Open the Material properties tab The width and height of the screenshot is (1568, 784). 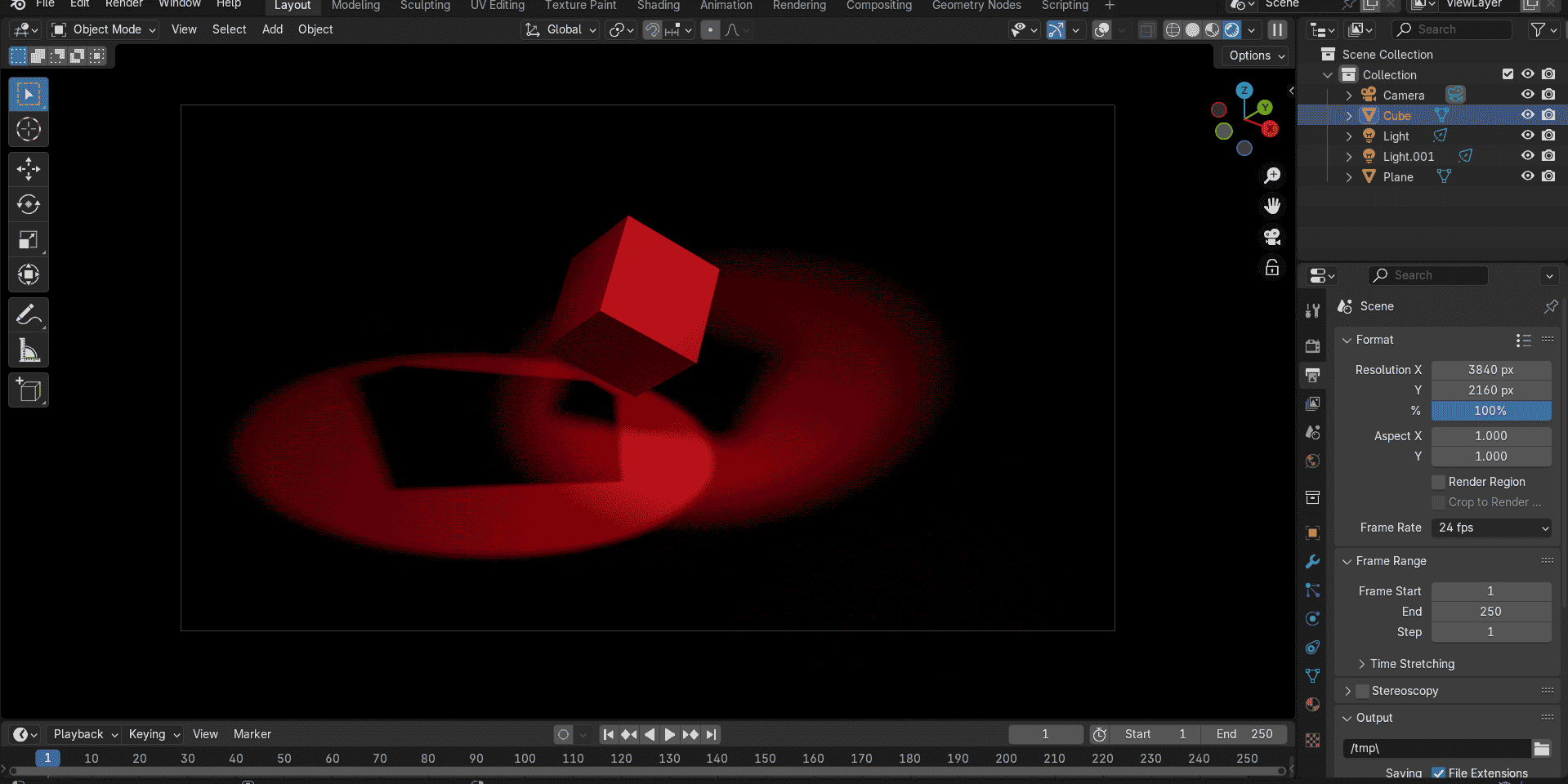[x=1312, y=705]
